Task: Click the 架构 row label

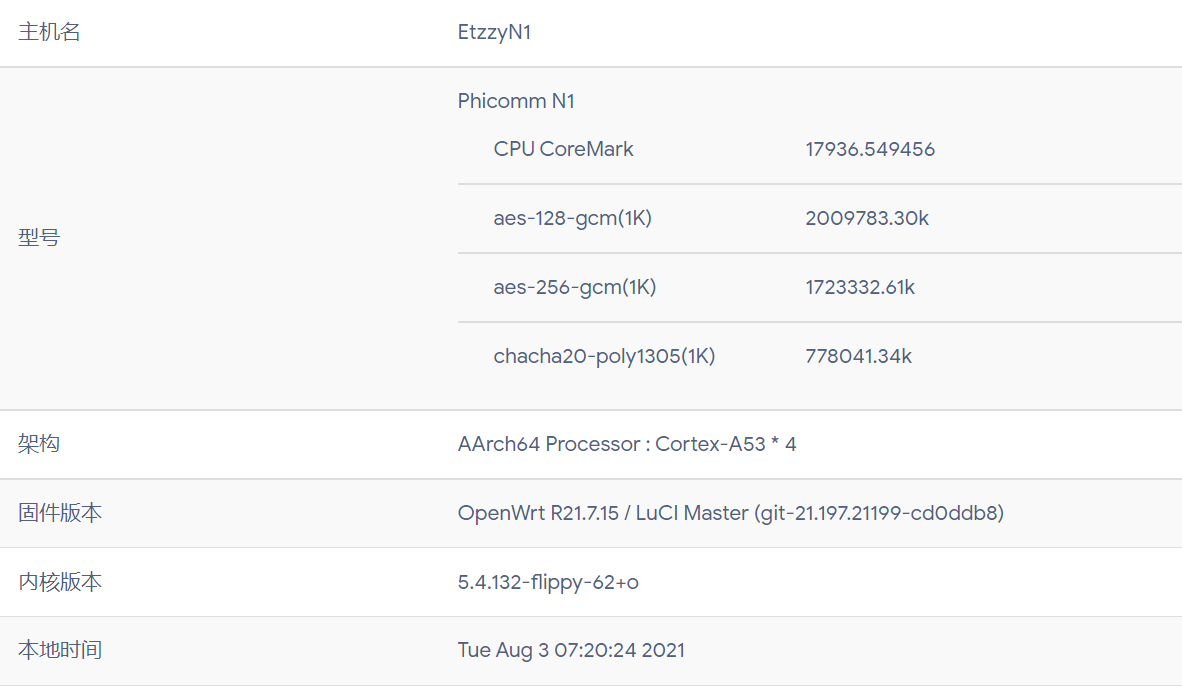Action: pyautogui.click(x=39, y=444)
